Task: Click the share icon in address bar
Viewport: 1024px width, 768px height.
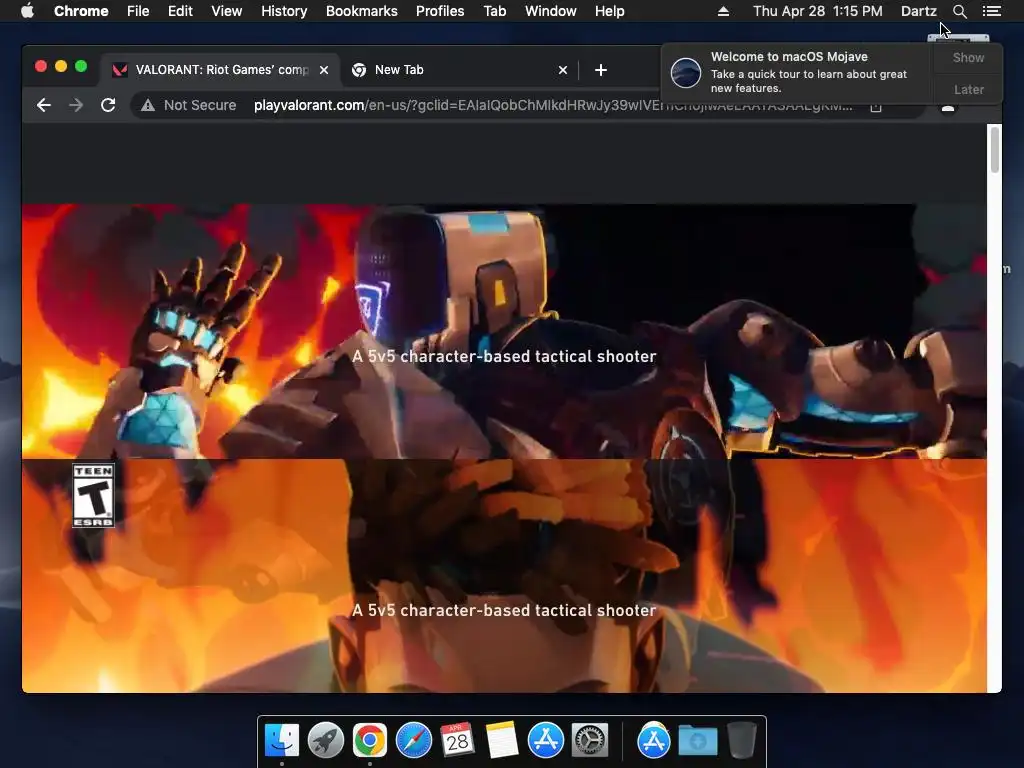Action: click(876, 107)
